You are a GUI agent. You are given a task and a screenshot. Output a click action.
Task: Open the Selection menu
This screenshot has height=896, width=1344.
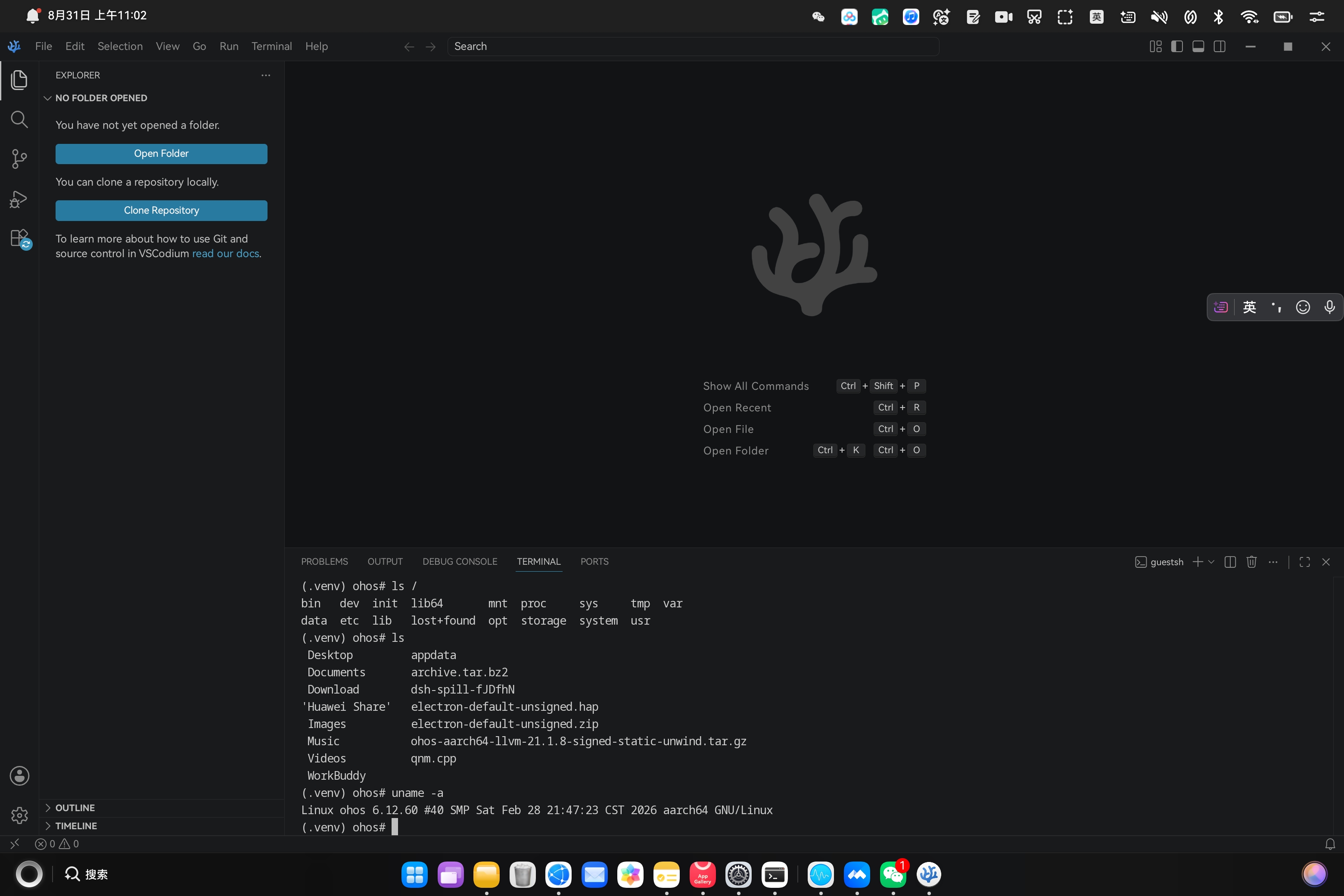point(120,46)
